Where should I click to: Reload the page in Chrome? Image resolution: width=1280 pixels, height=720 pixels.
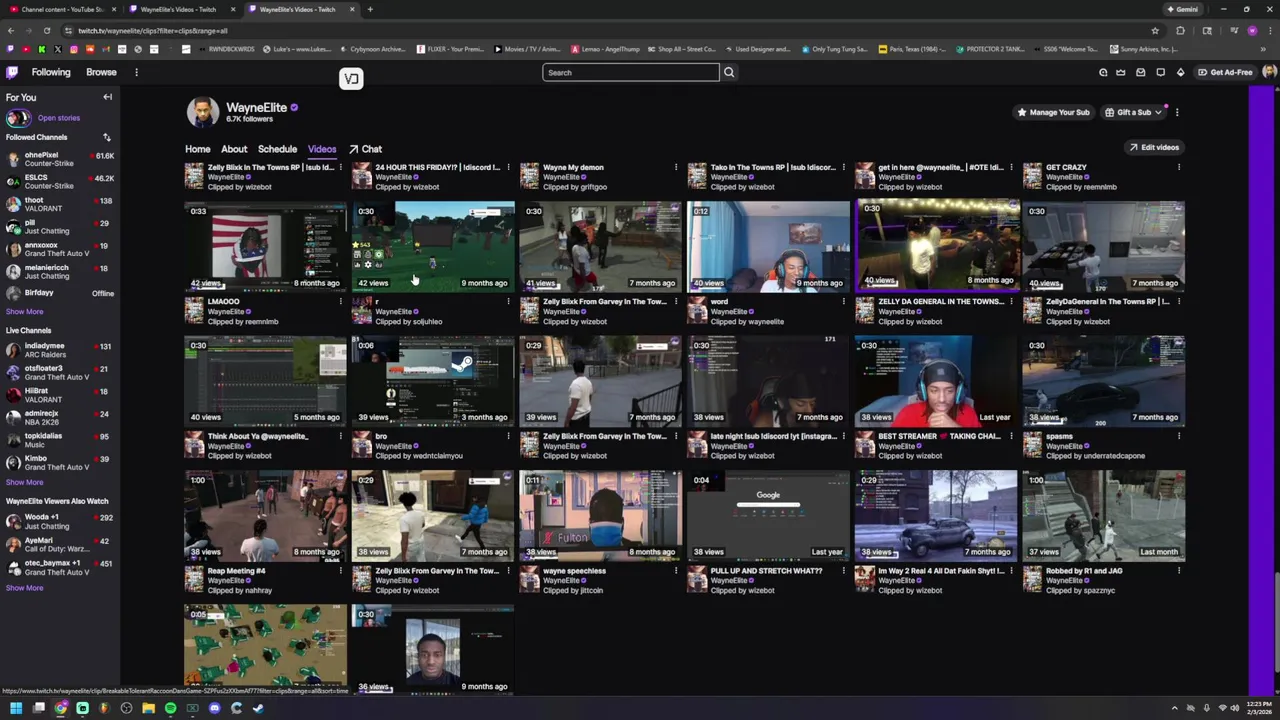[x=46, y=30]
